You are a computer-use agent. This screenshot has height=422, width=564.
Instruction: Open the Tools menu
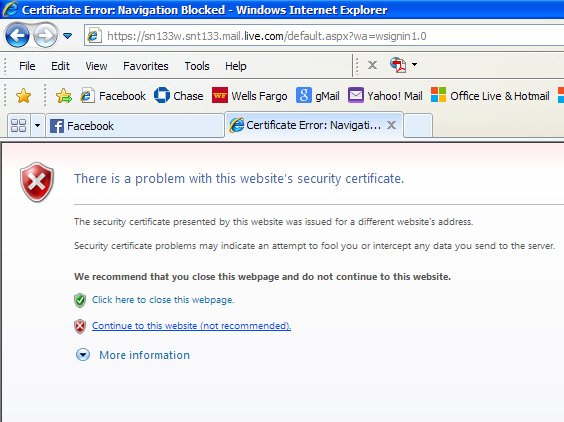(197, 66)
